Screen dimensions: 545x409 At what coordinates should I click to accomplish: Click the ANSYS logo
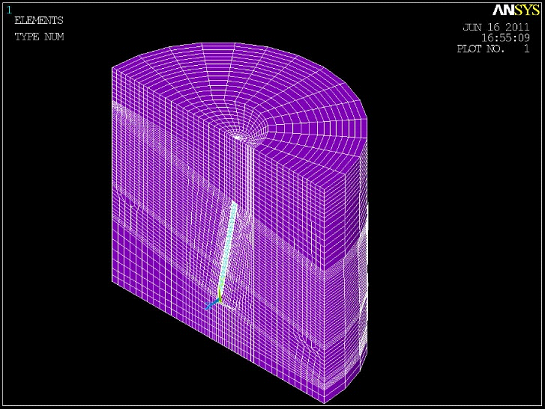tap(516, 10)
